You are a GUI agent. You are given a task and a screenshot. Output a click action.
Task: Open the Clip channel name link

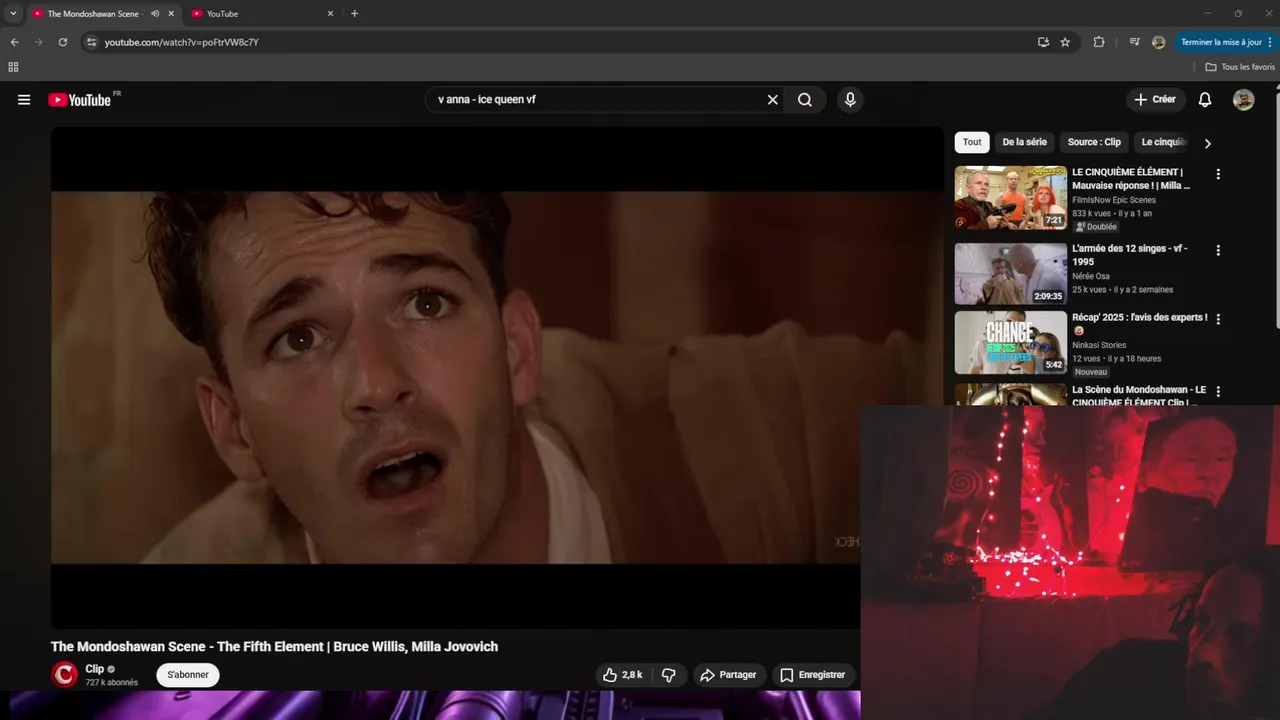point(95,669)
